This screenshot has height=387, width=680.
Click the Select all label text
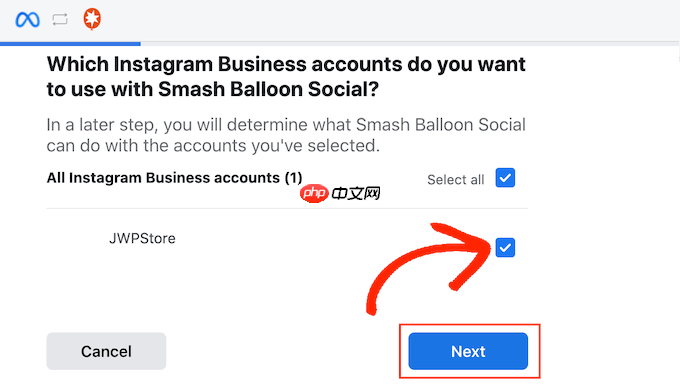pos(455,180)
